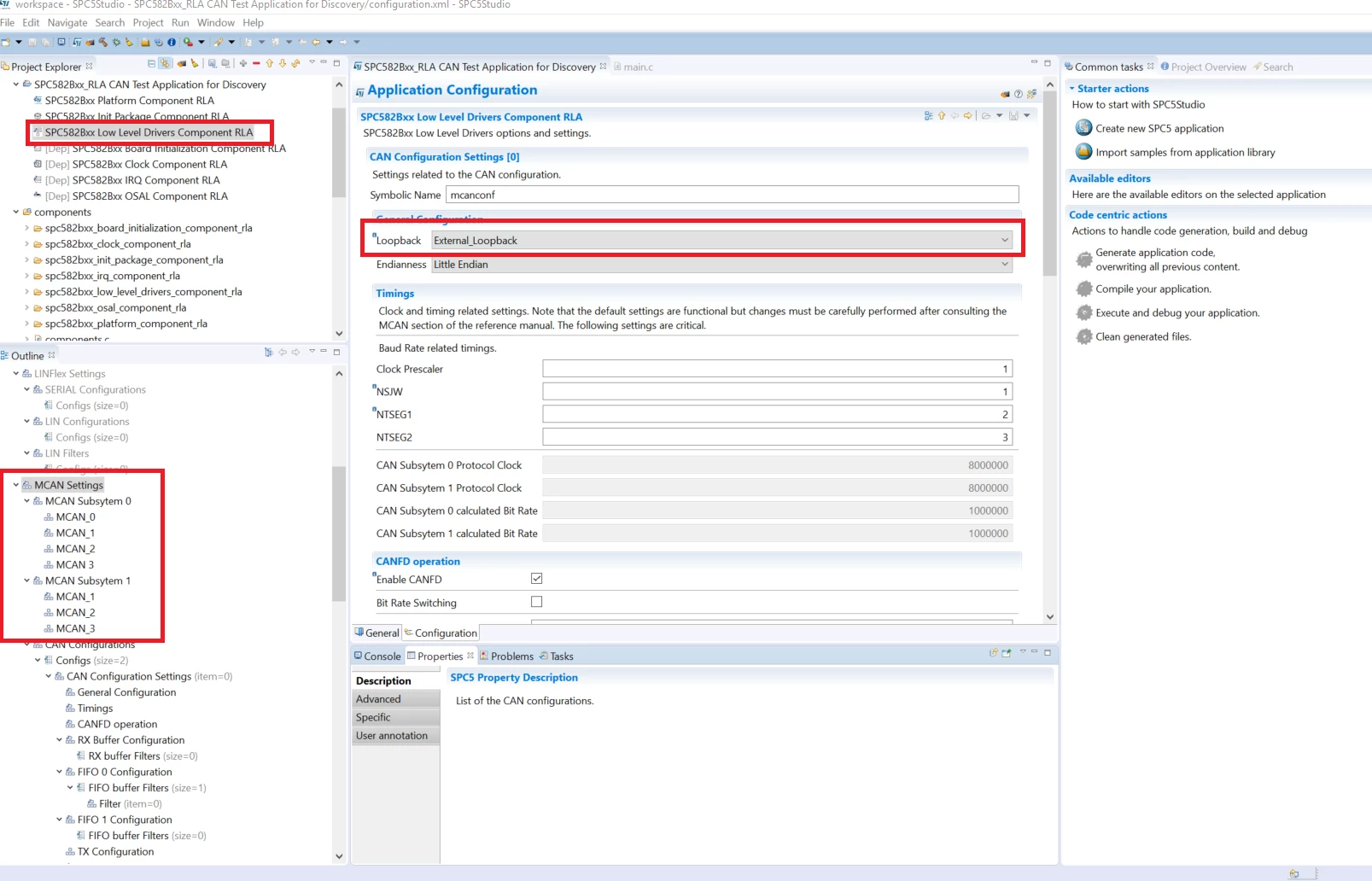Screen dimensions: 1372x881
Task: Click Import samples from application library link
Action: (1185, 152)
